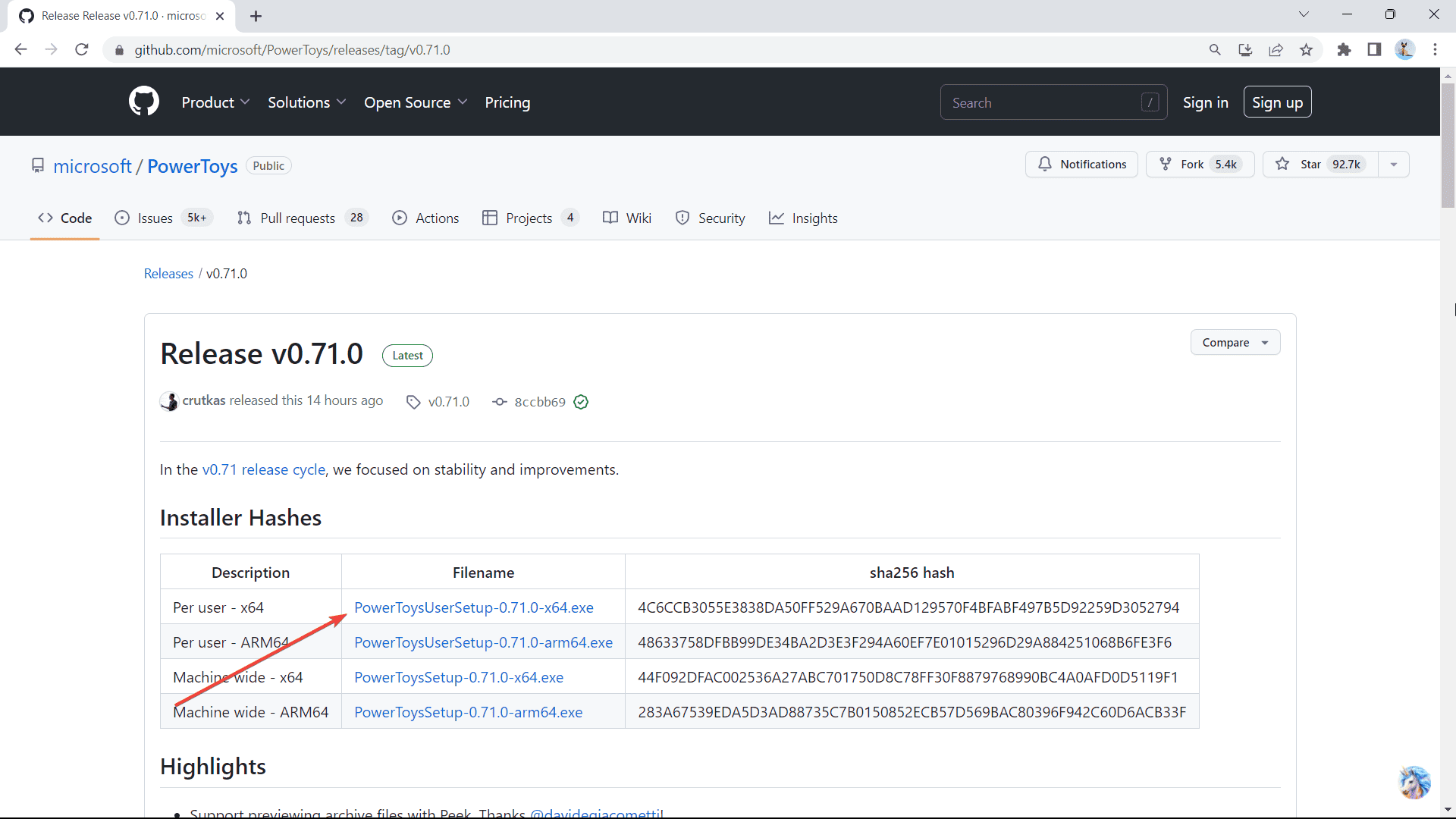Viewport: 1456px width, 819px height.
Task: Click the unicorn assistant icon
Action: pos(1414,783)
